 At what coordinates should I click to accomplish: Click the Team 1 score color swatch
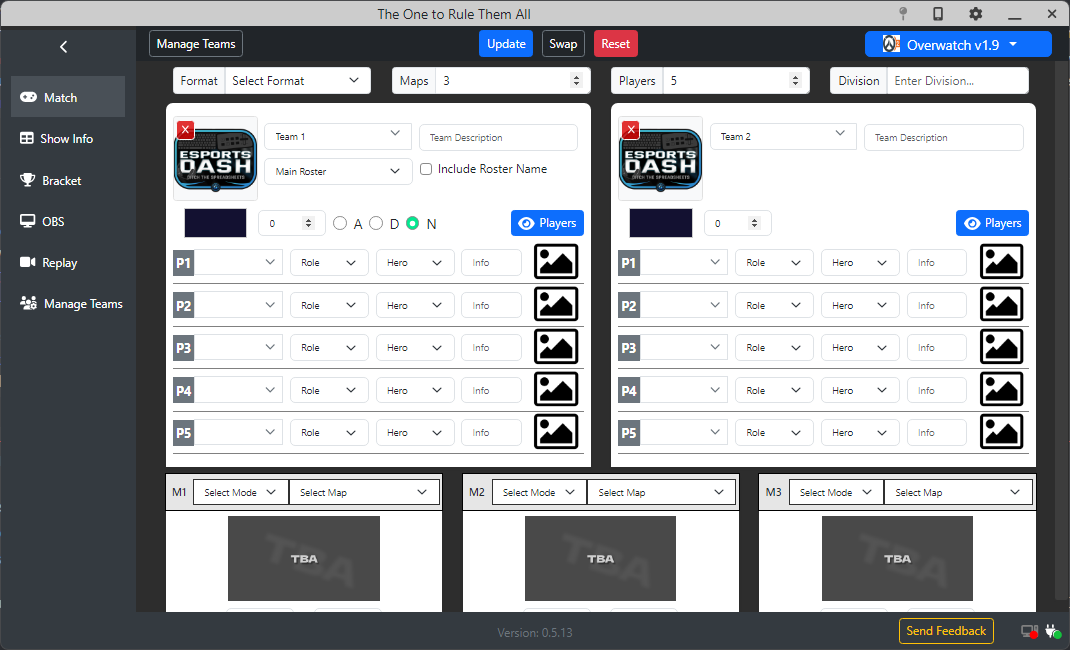tap(214, 222)
